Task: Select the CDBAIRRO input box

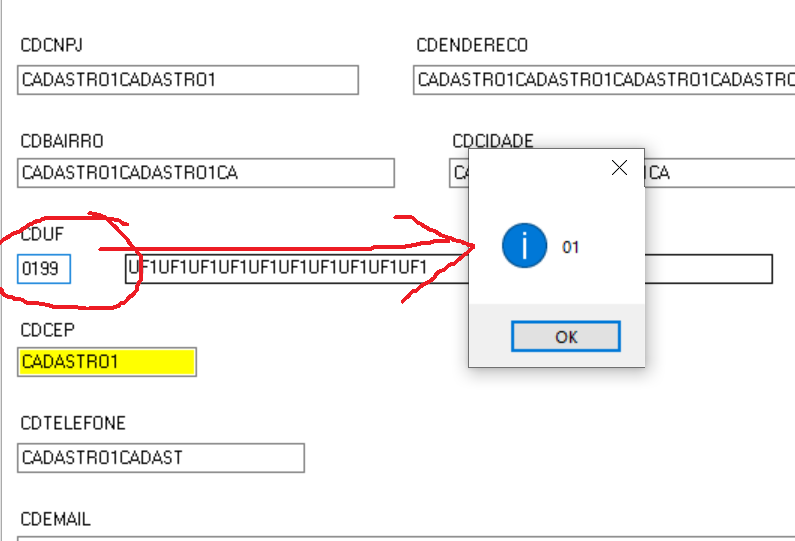Action: click(206, 173)
